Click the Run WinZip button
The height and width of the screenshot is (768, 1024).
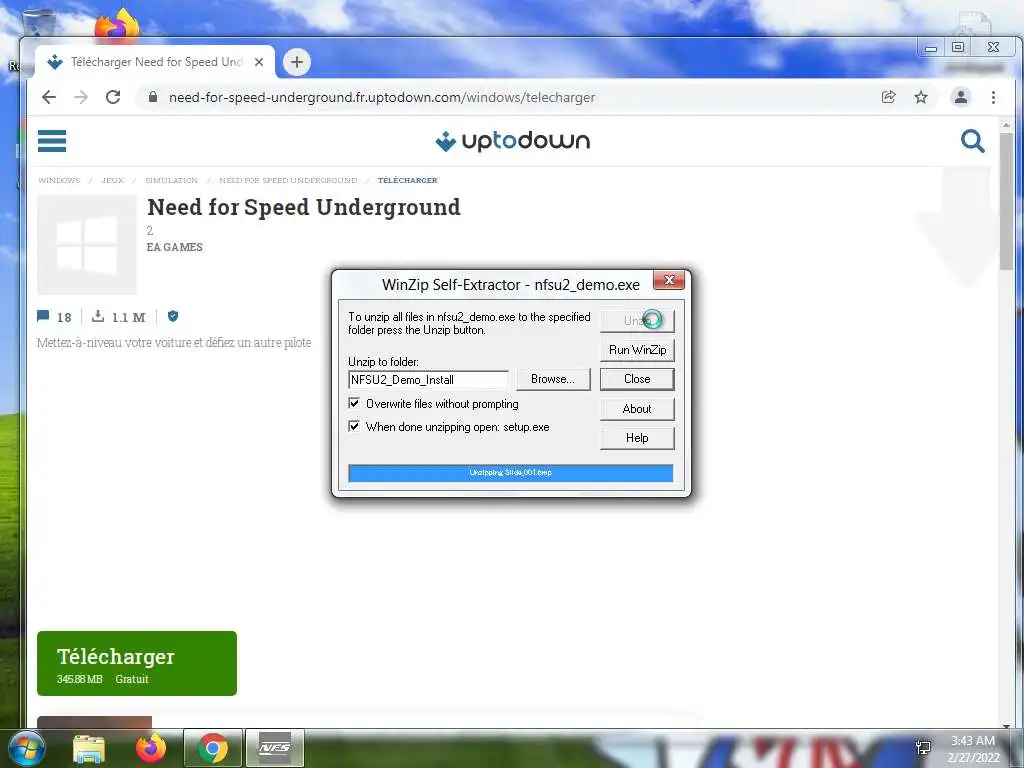pyautogui.click(x=637, y=350)
